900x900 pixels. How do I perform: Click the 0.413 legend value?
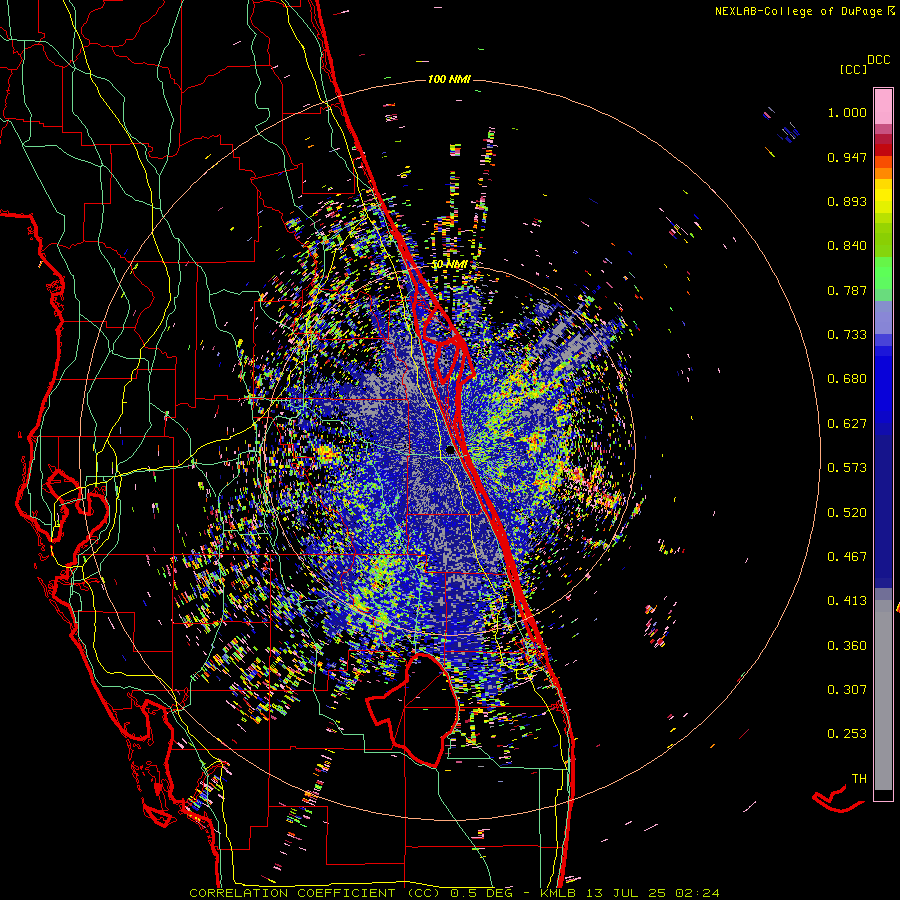coord(847,601)
